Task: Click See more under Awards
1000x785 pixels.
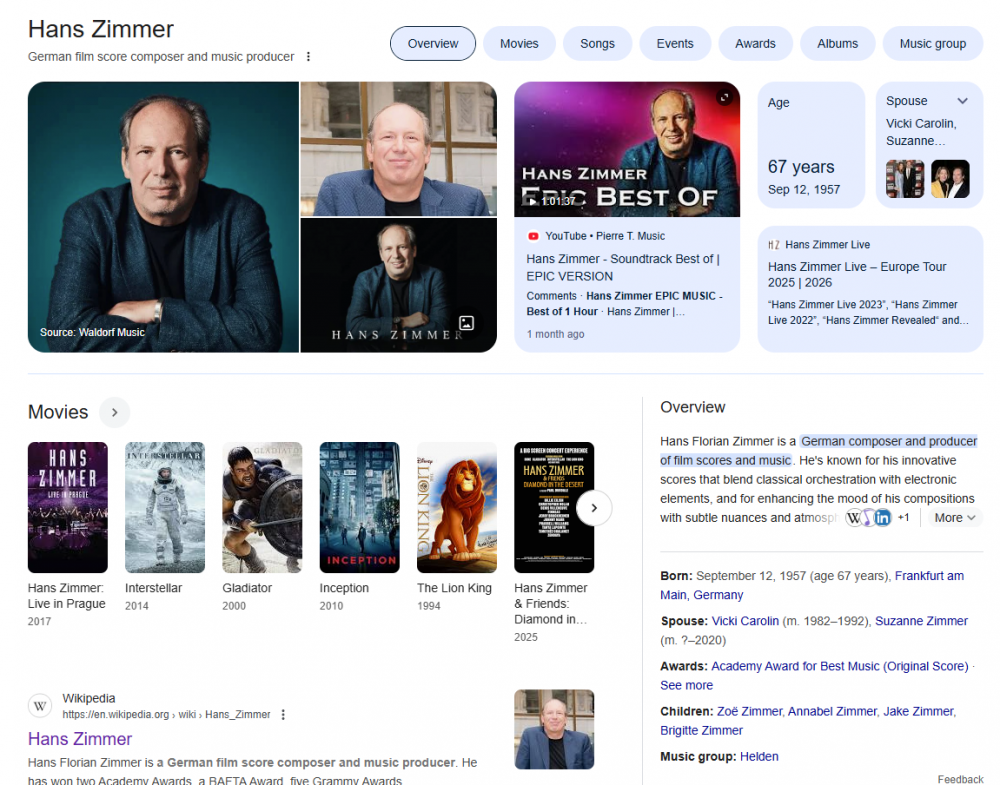Action: (686, 685)
